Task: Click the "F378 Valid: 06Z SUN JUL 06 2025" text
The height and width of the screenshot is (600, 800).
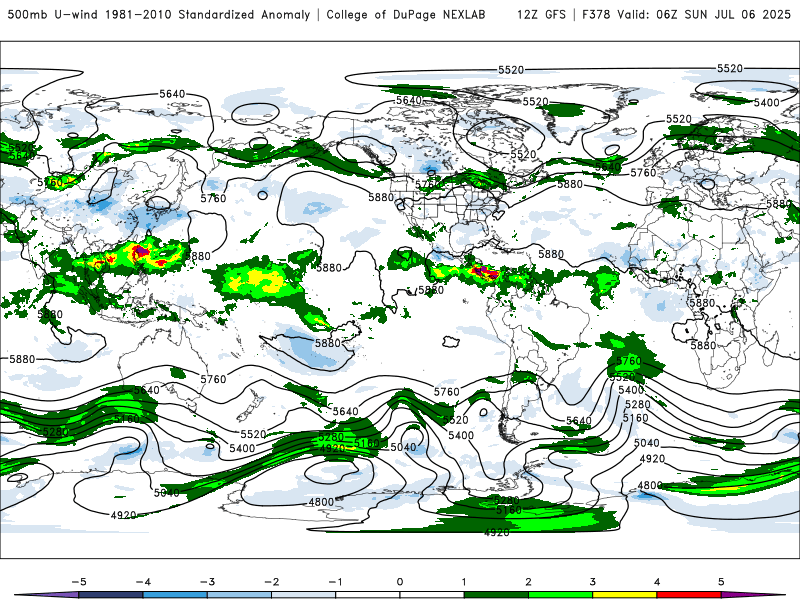Action: [686, 14]
